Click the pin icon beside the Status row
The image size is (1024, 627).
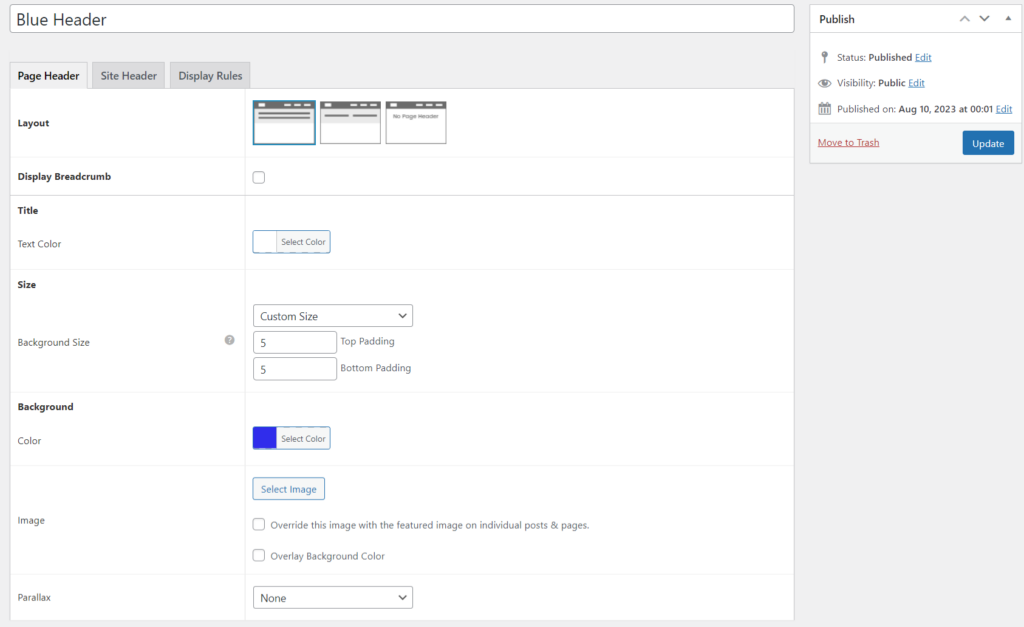(x=825, y=57)
